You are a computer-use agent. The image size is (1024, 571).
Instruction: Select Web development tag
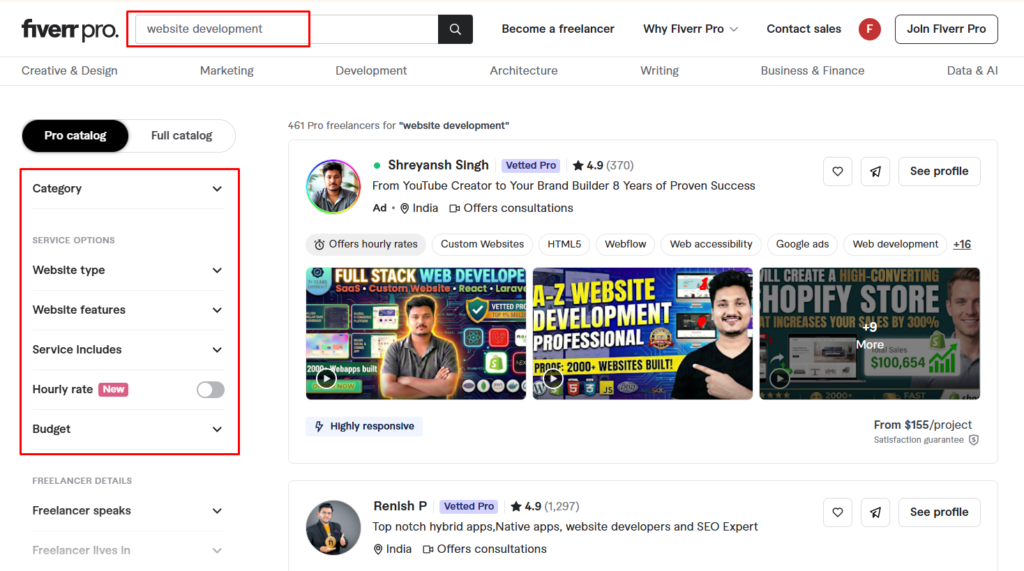[x=895, y=244]
